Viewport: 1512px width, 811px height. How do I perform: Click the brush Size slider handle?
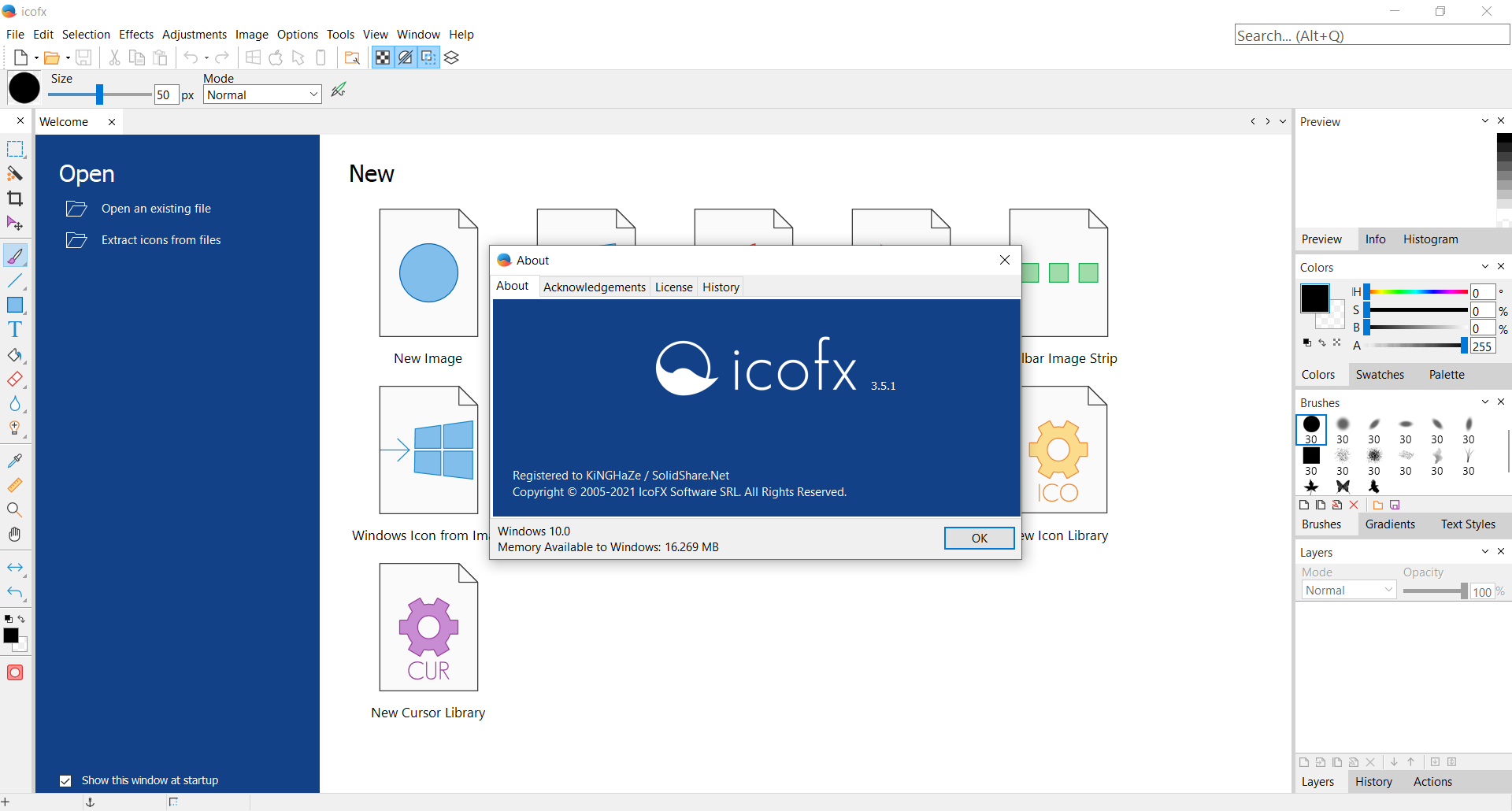[99, 94]
